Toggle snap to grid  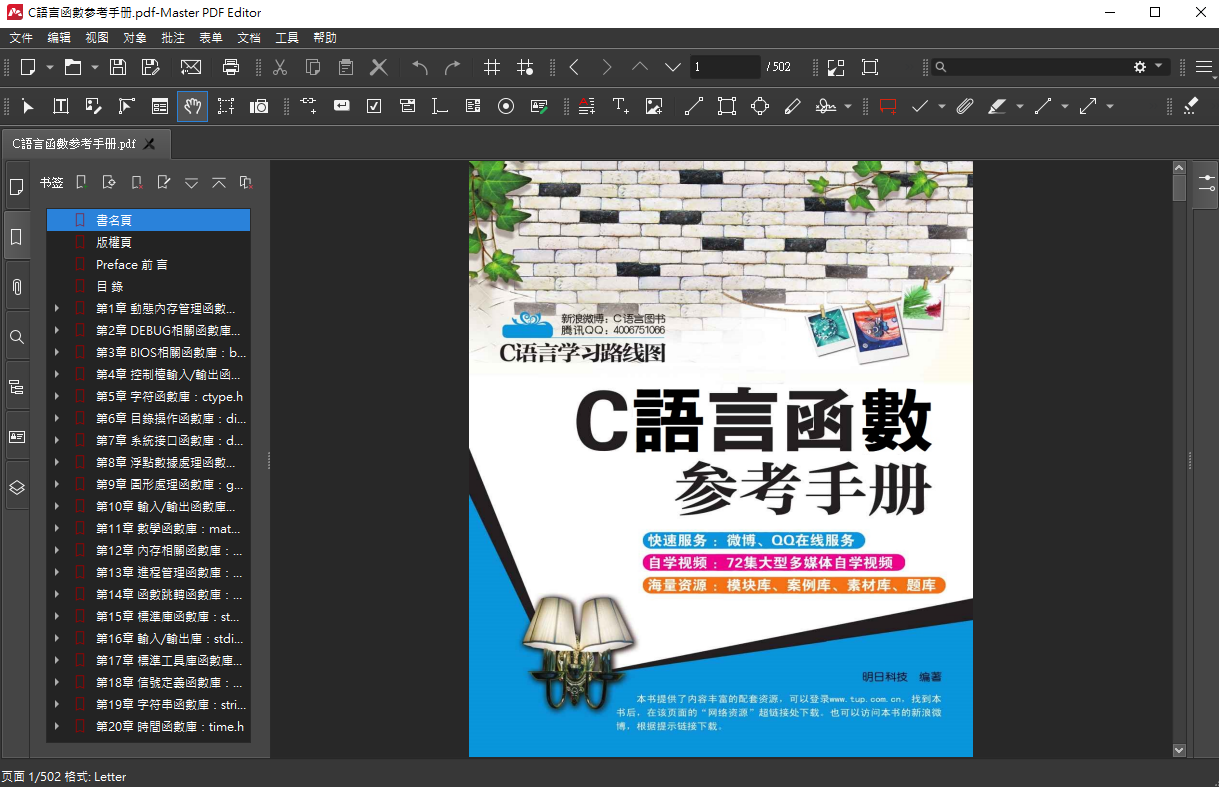click(525, 67)
